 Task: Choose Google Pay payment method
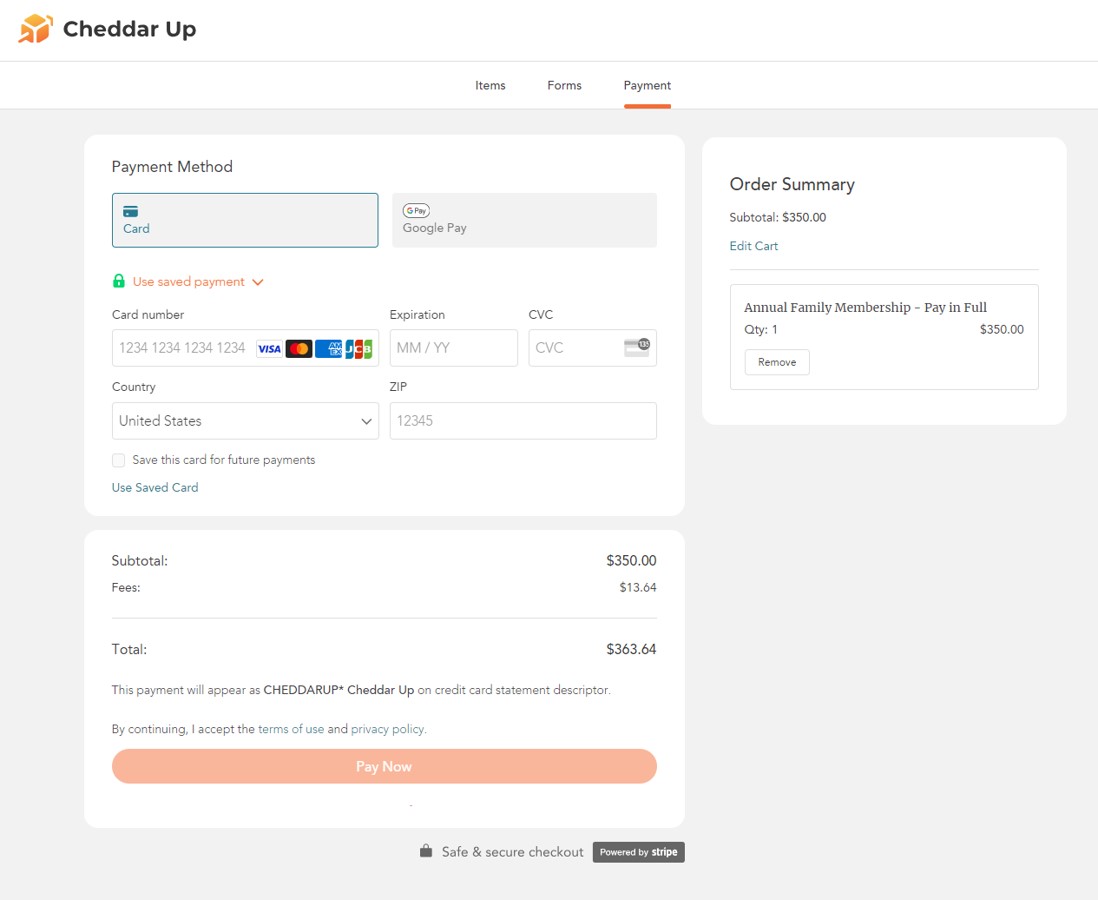pos(524,220)
